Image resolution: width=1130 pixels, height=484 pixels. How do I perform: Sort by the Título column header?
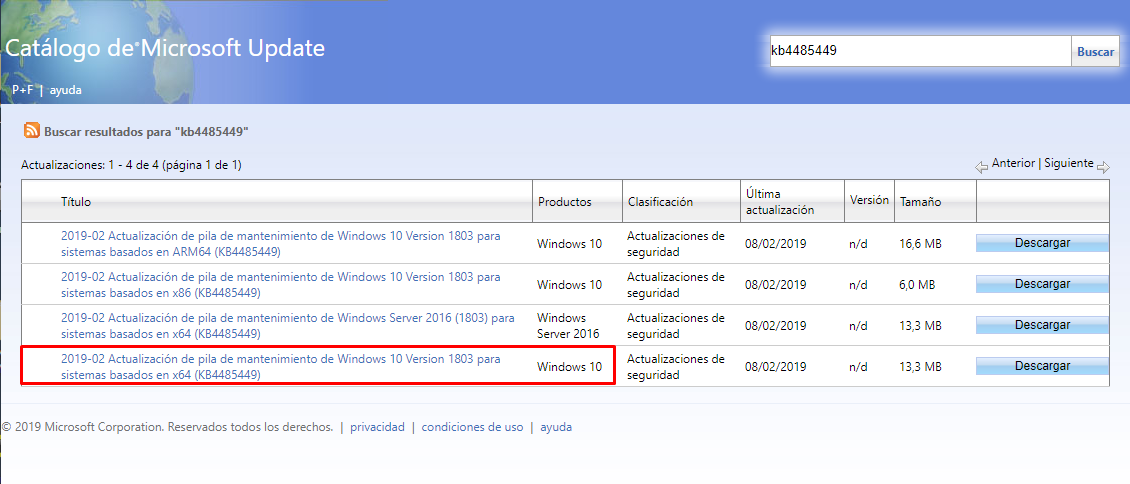(x=76, y=202)
